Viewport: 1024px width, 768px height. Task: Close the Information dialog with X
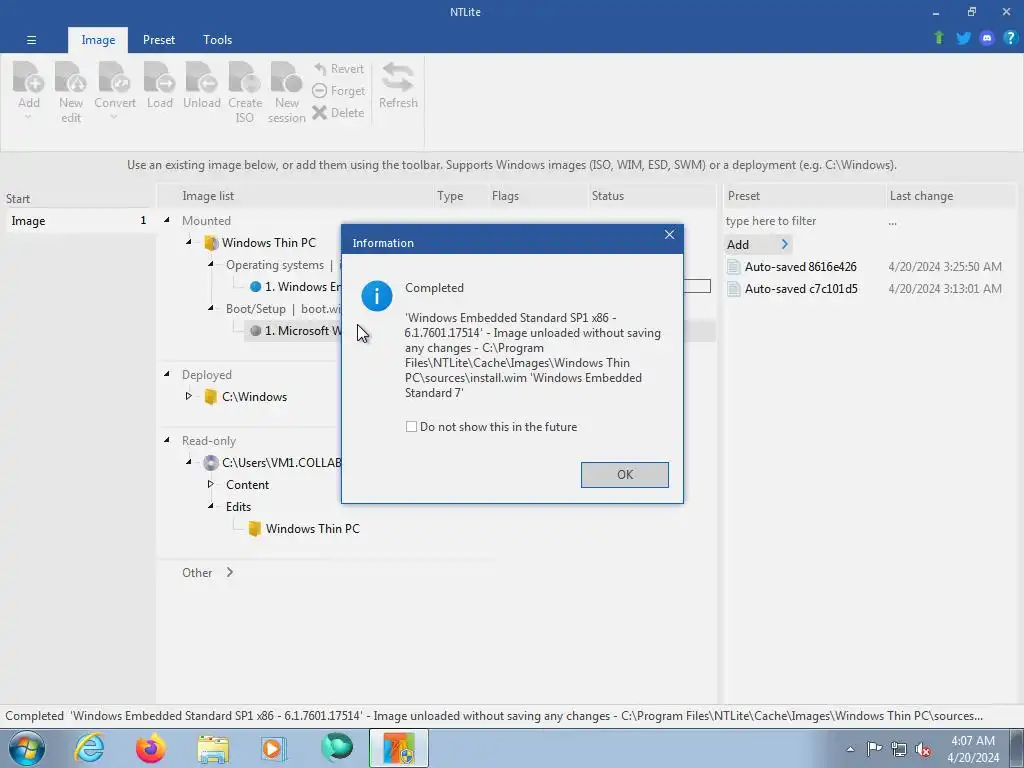(x=669, y=234)
